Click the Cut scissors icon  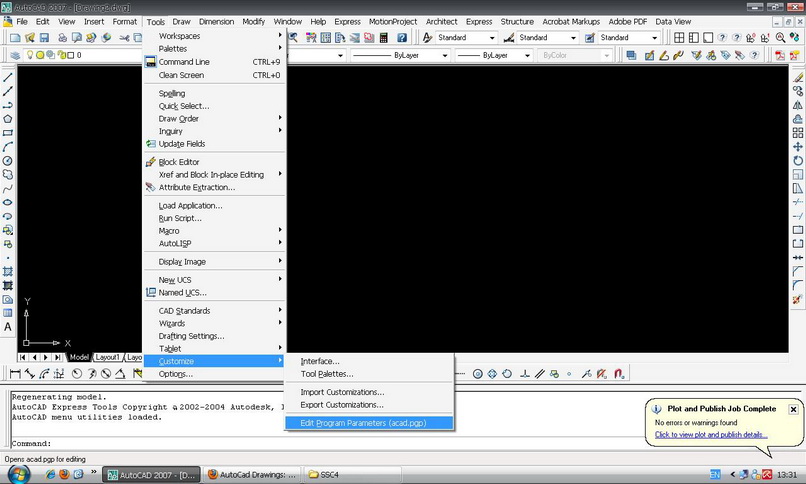click(x=124, y=38)
